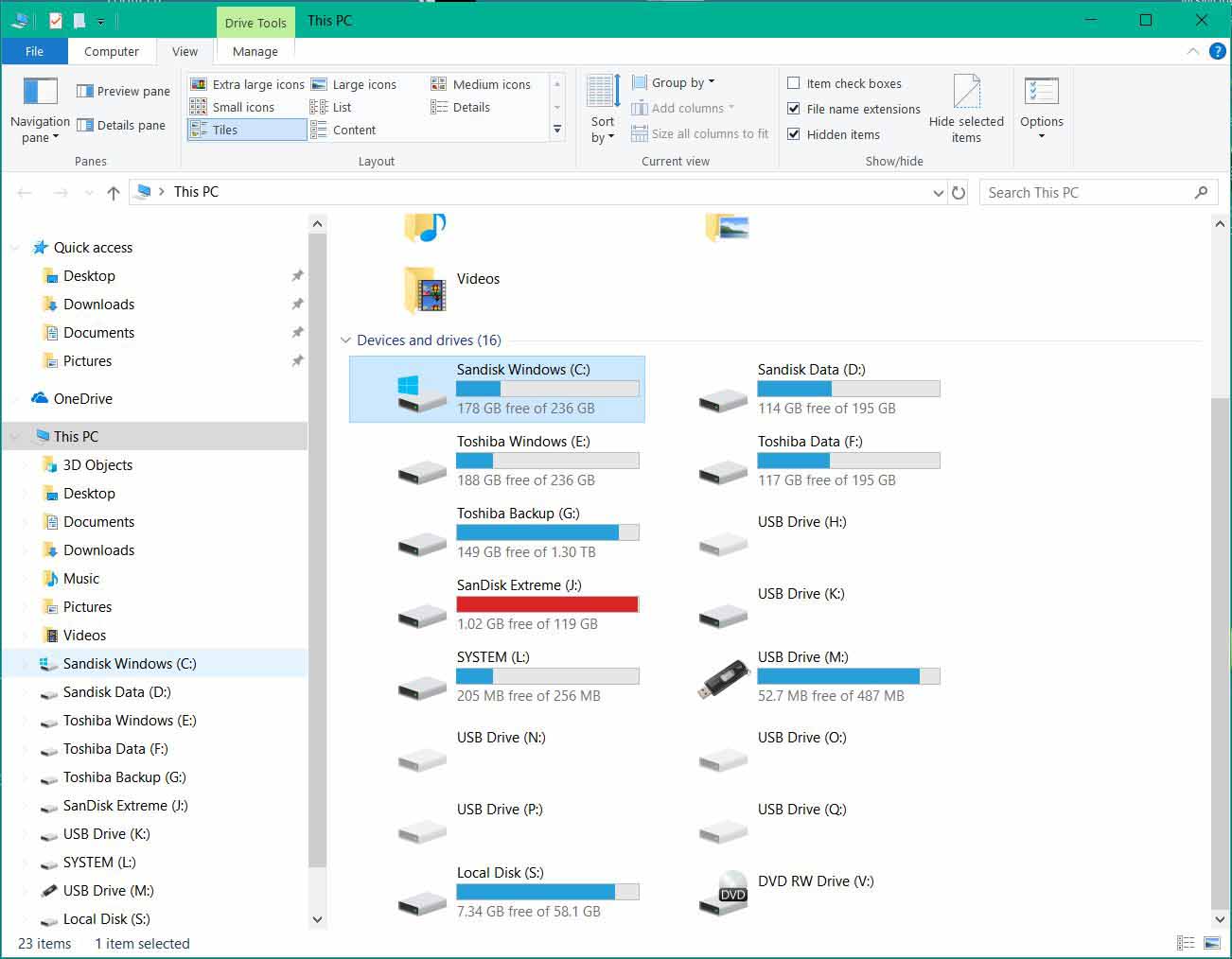This screenshot has width=1232, height=959.
Task: Select SYSTEM (L:) drive tile
Action: pyautogui.click(x=497, y=676)
